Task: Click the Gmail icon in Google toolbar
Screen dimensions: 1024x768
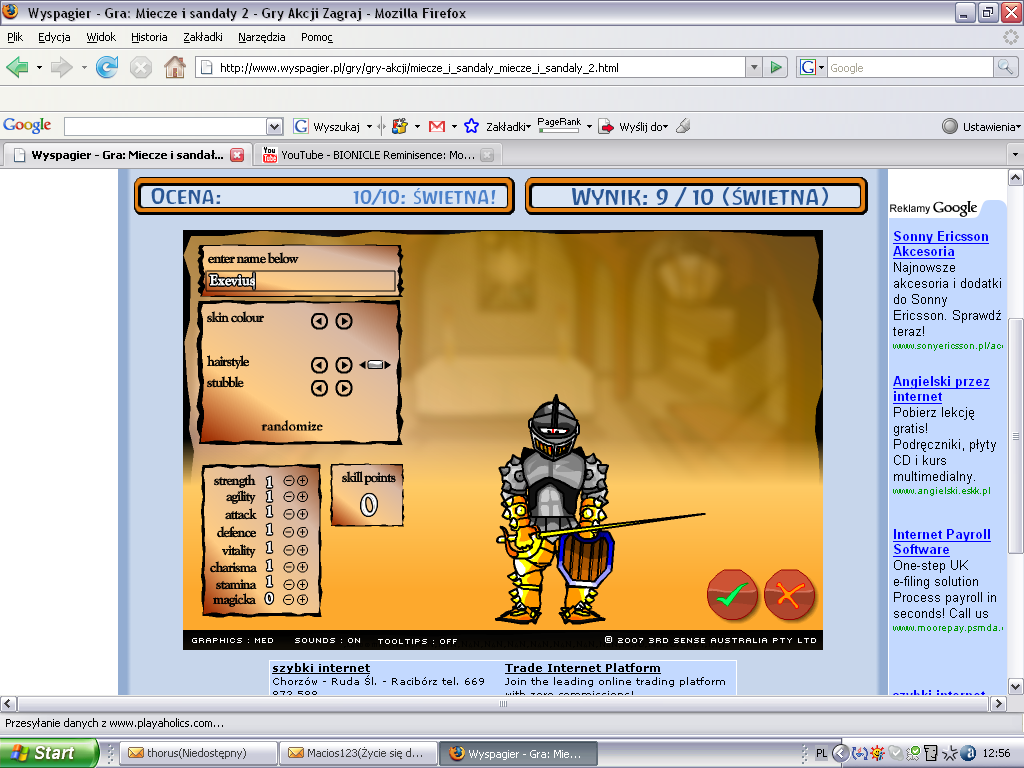Action: pos(436,127)
